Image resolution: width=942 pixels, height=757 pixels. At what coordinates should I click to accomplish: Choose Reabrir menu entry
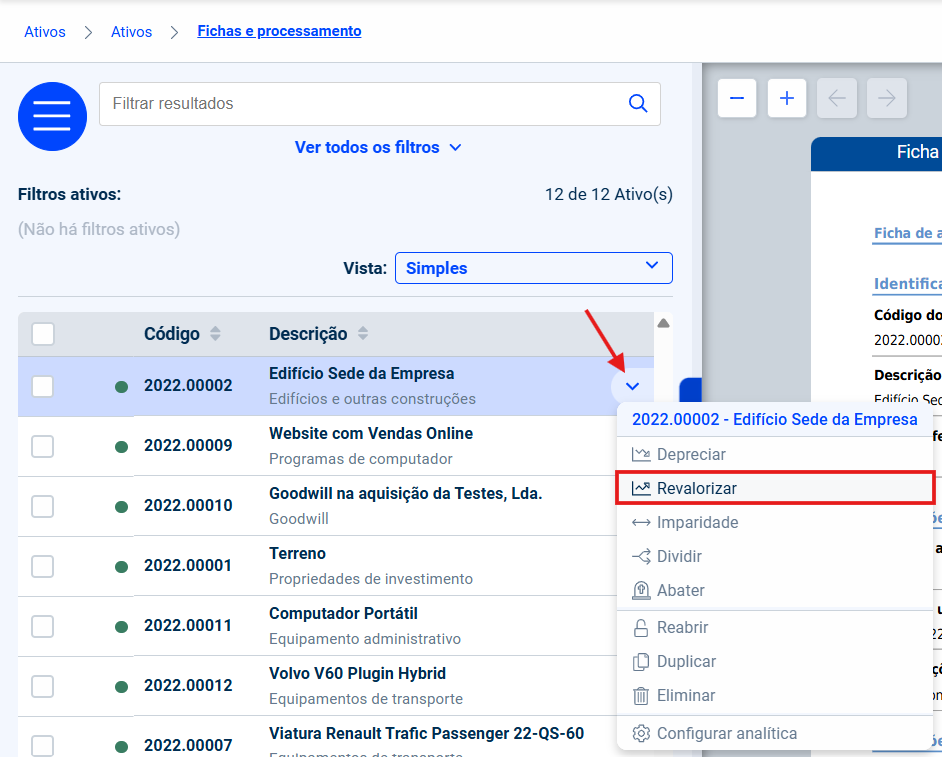point(775,628)
